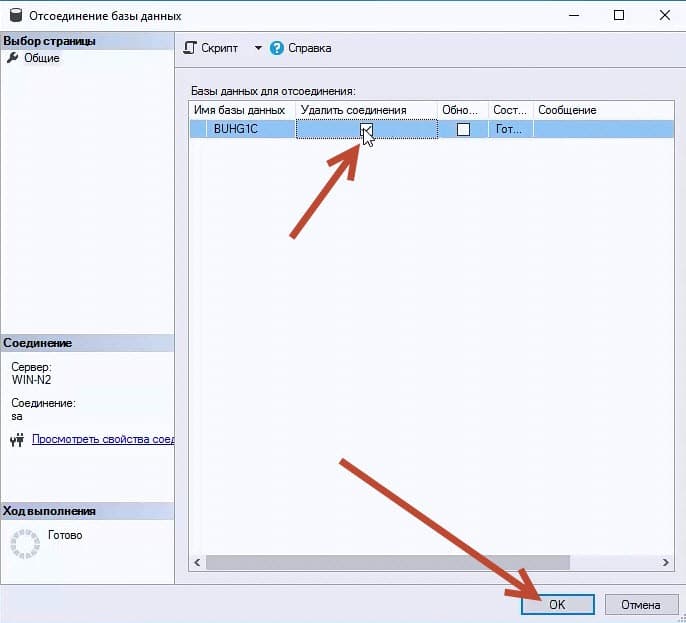
Task: Click the database icon in the title bar
Action: coord(13,16)
